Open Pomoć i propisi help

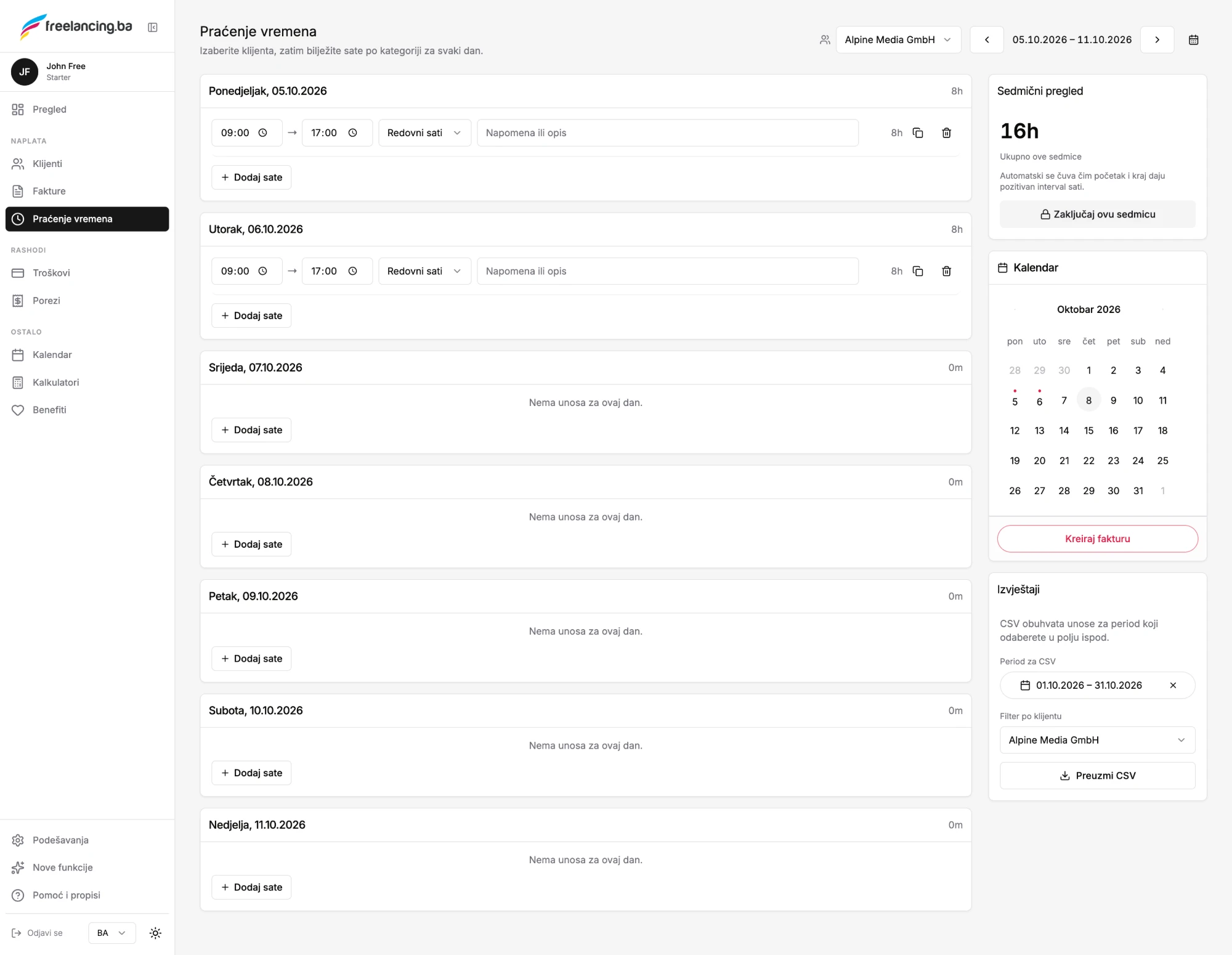click(87, 895)
